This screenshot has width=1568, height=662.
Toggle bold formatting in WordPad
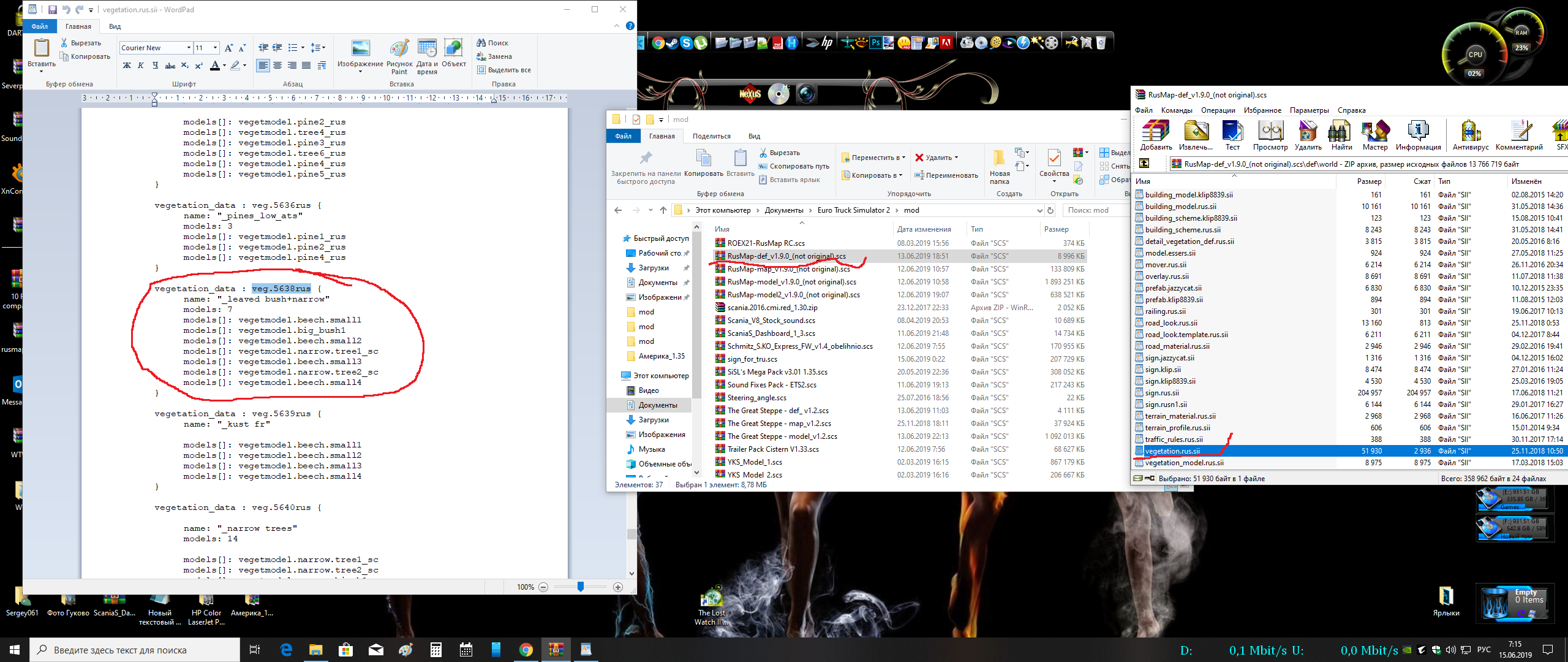click(x=127, y=66)
